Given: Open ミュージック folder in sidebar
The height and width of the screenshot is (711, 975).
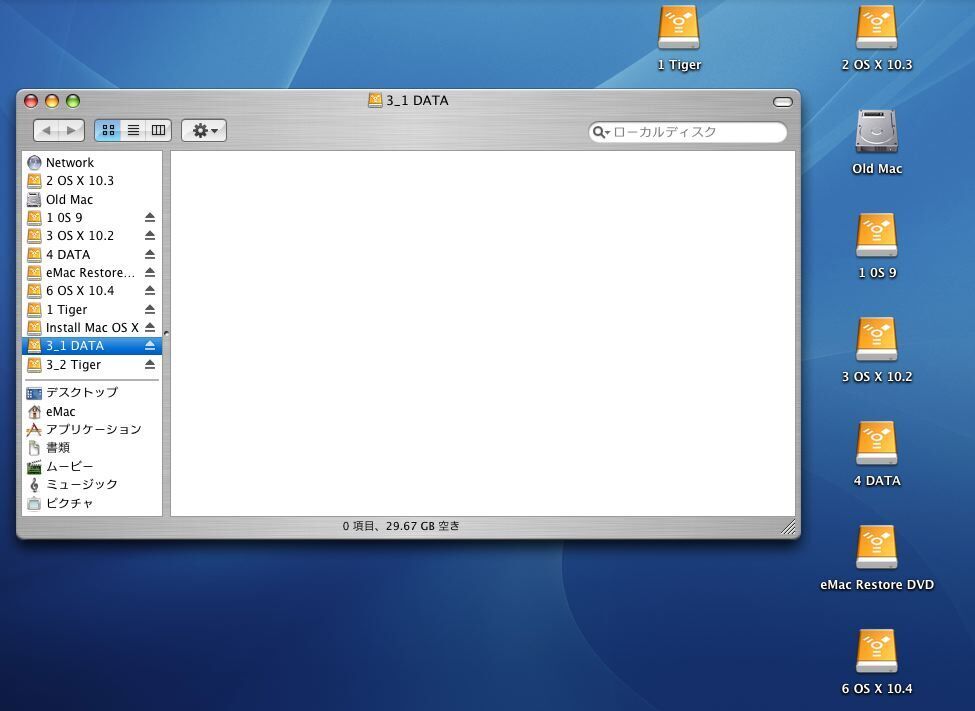Looking at the screenshot, I should [x=81, y=484].
